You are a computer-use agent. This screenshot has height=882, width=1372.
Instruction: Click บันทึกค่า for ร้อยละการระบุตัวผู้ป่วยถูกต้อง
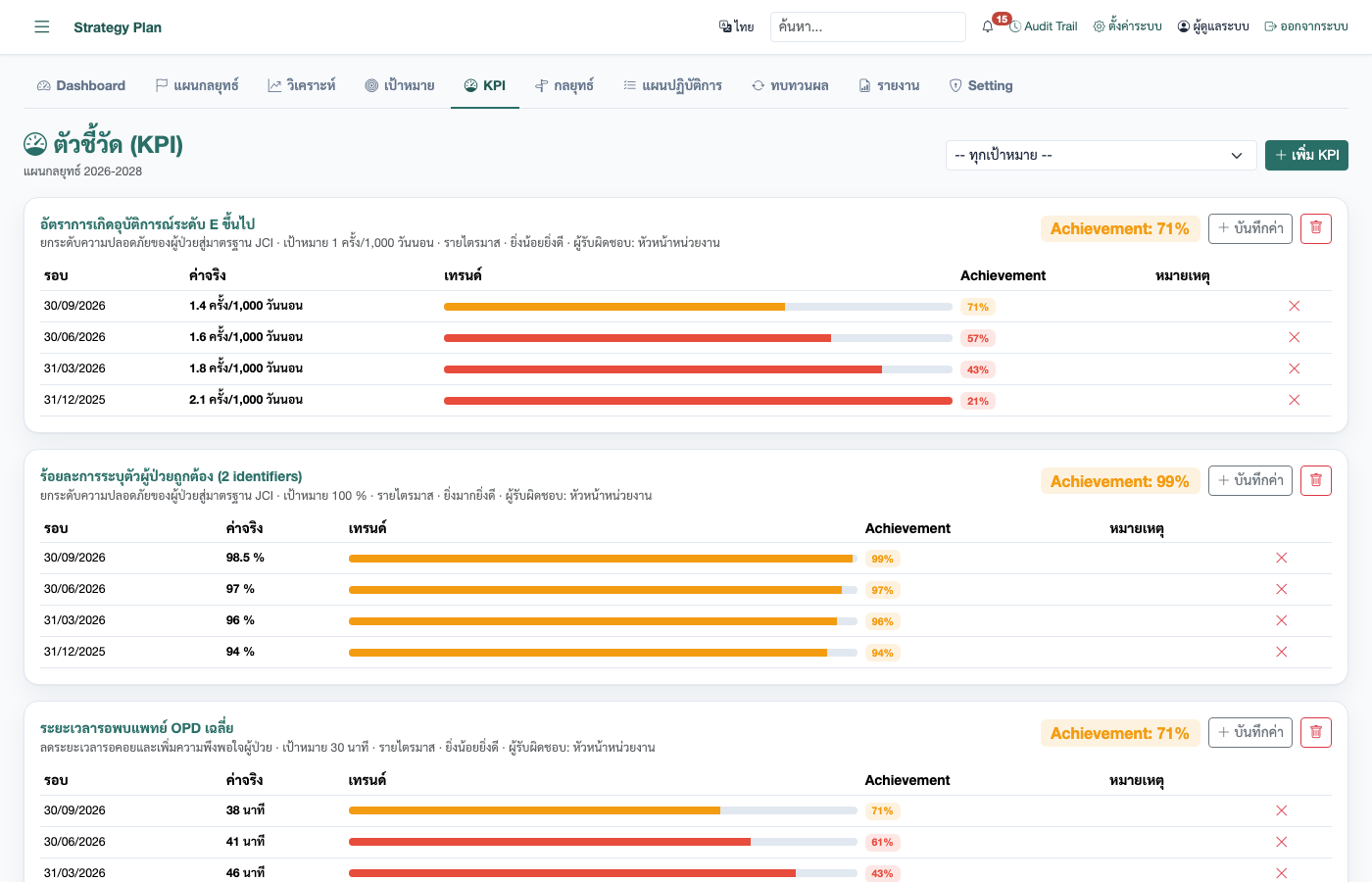1250,480
